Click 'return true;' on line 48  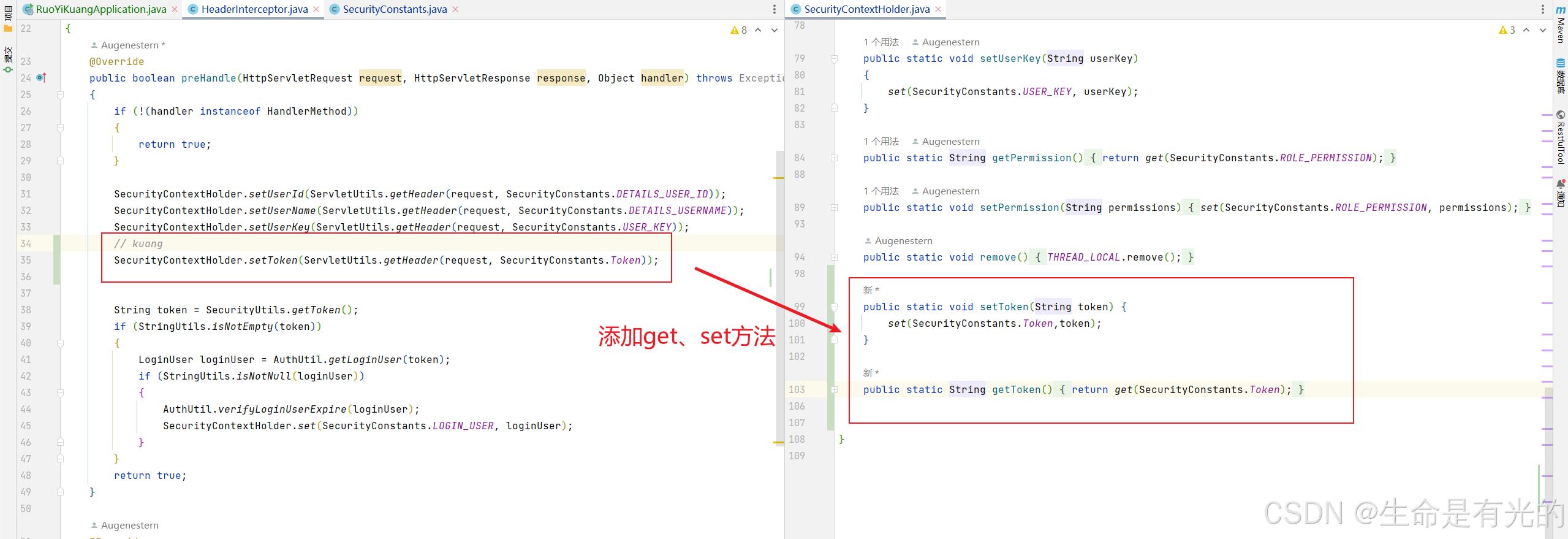click(x=150, y=475)
